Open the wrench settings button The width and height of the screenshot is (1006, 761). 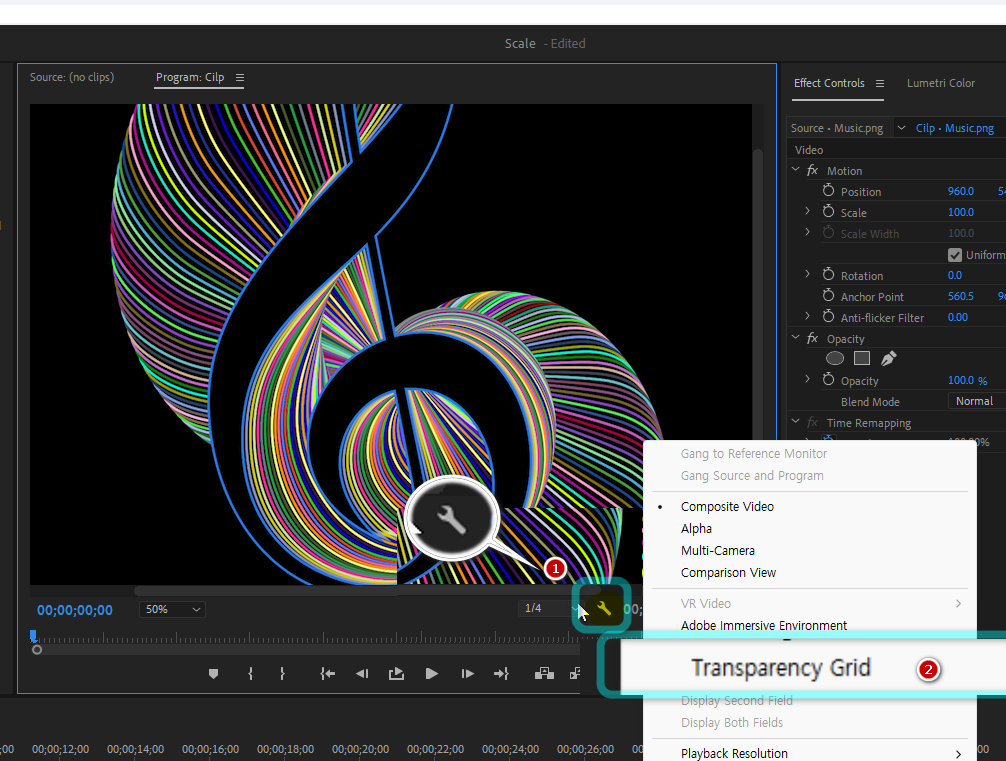pos(603,608)
